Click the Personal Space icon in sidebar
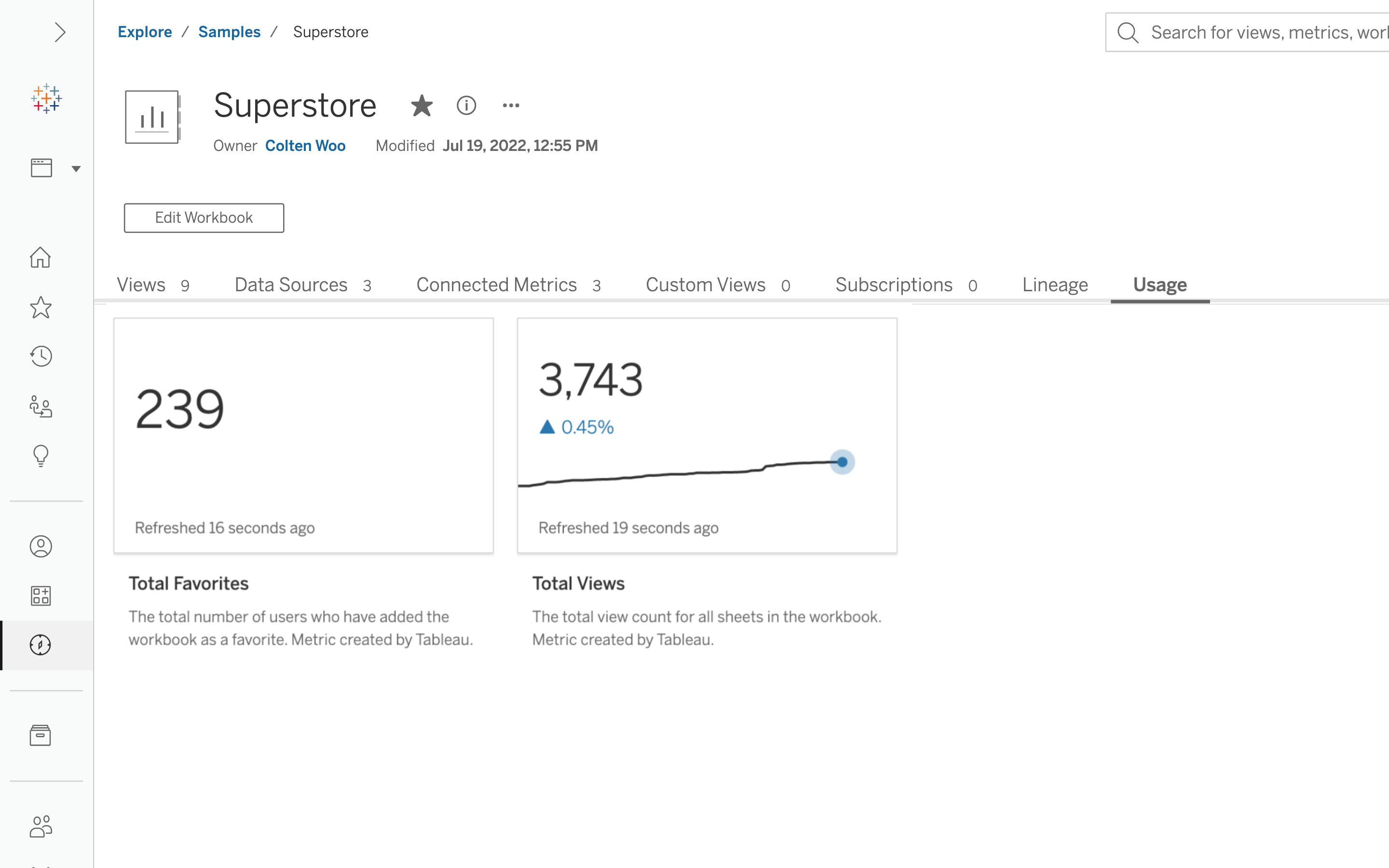 point(40,546)
